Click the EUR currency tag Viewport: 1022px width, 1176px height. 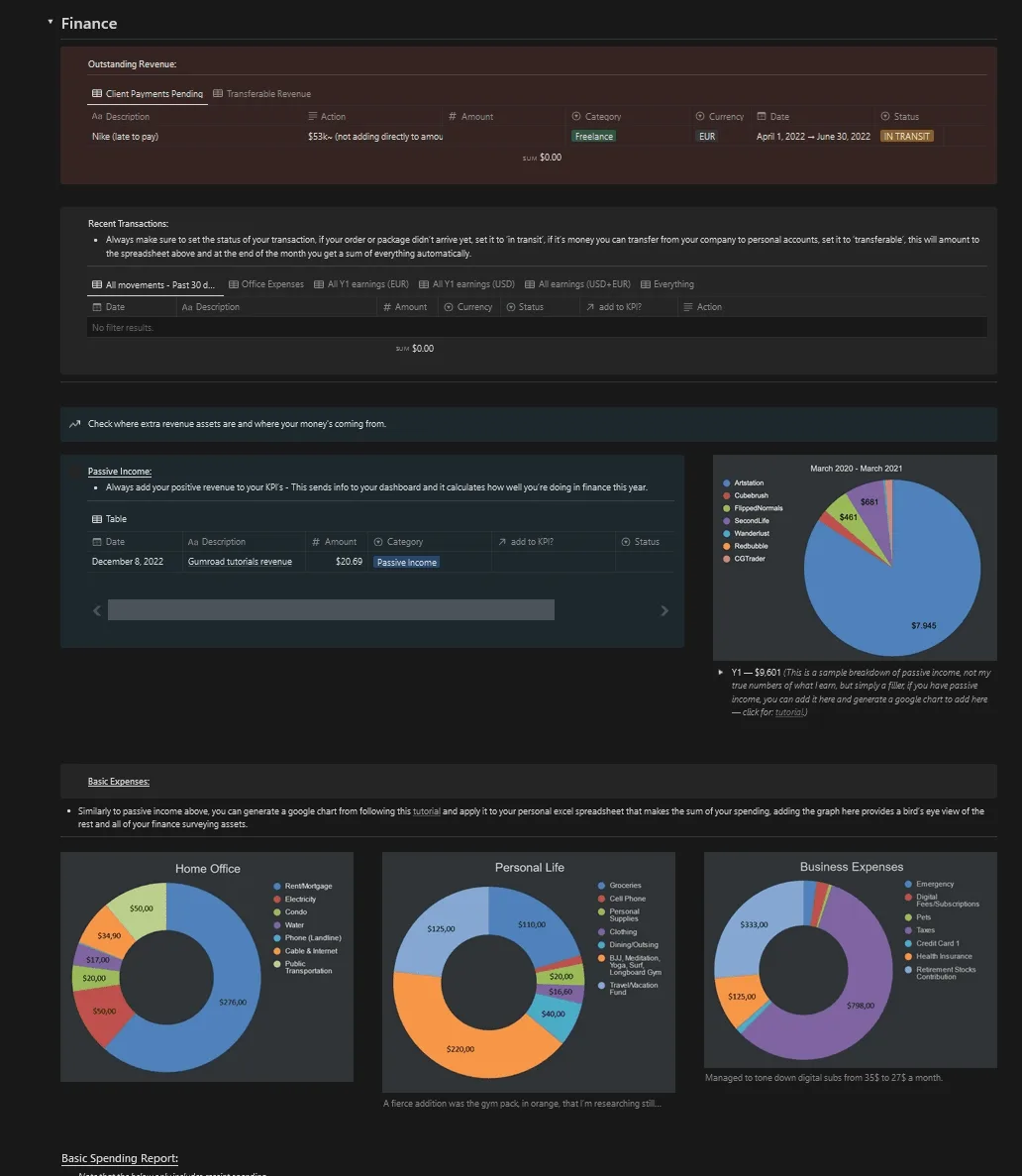pyautogui.click(x=707, y=137)
